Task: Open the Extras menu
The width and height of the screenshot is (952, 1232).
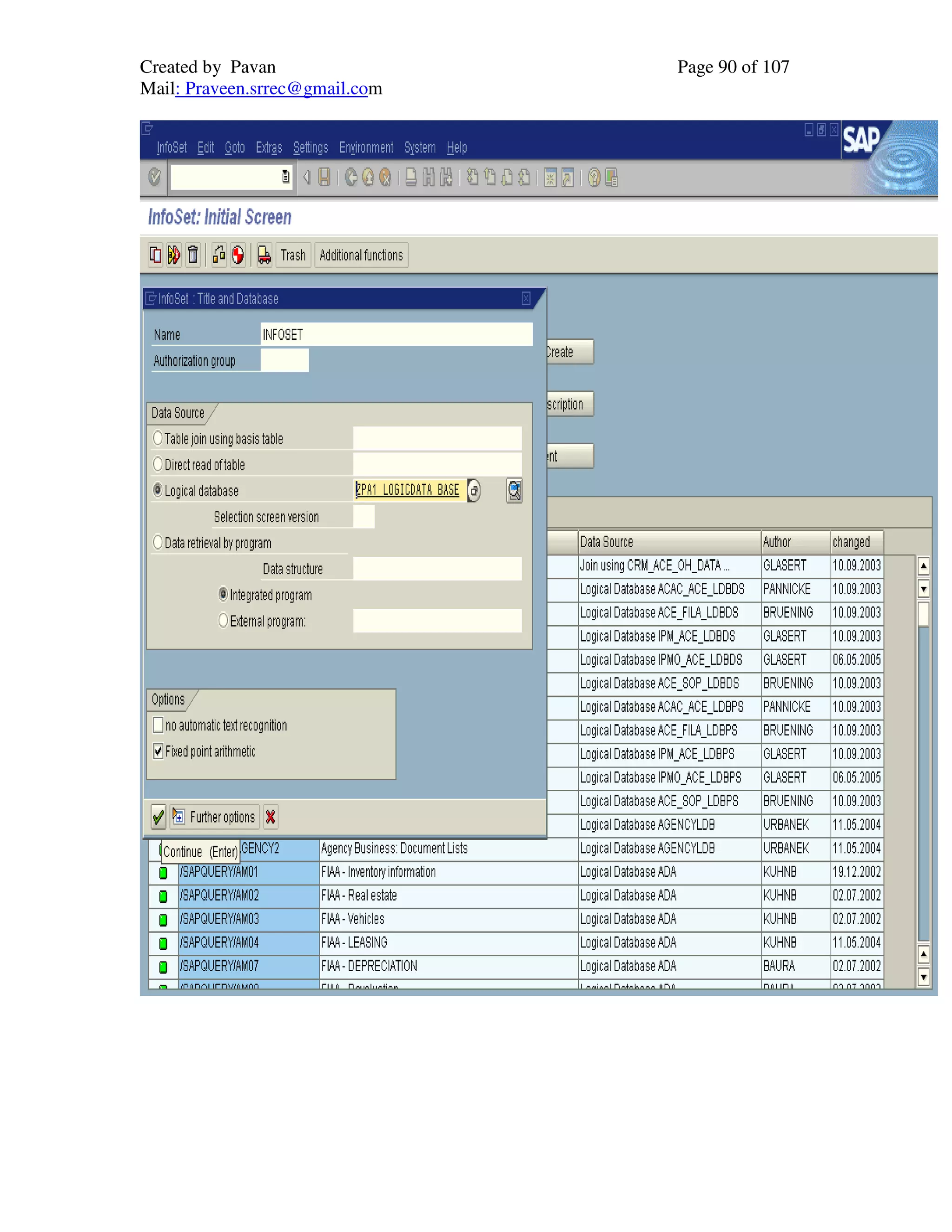Action: [x=269, y=148]
